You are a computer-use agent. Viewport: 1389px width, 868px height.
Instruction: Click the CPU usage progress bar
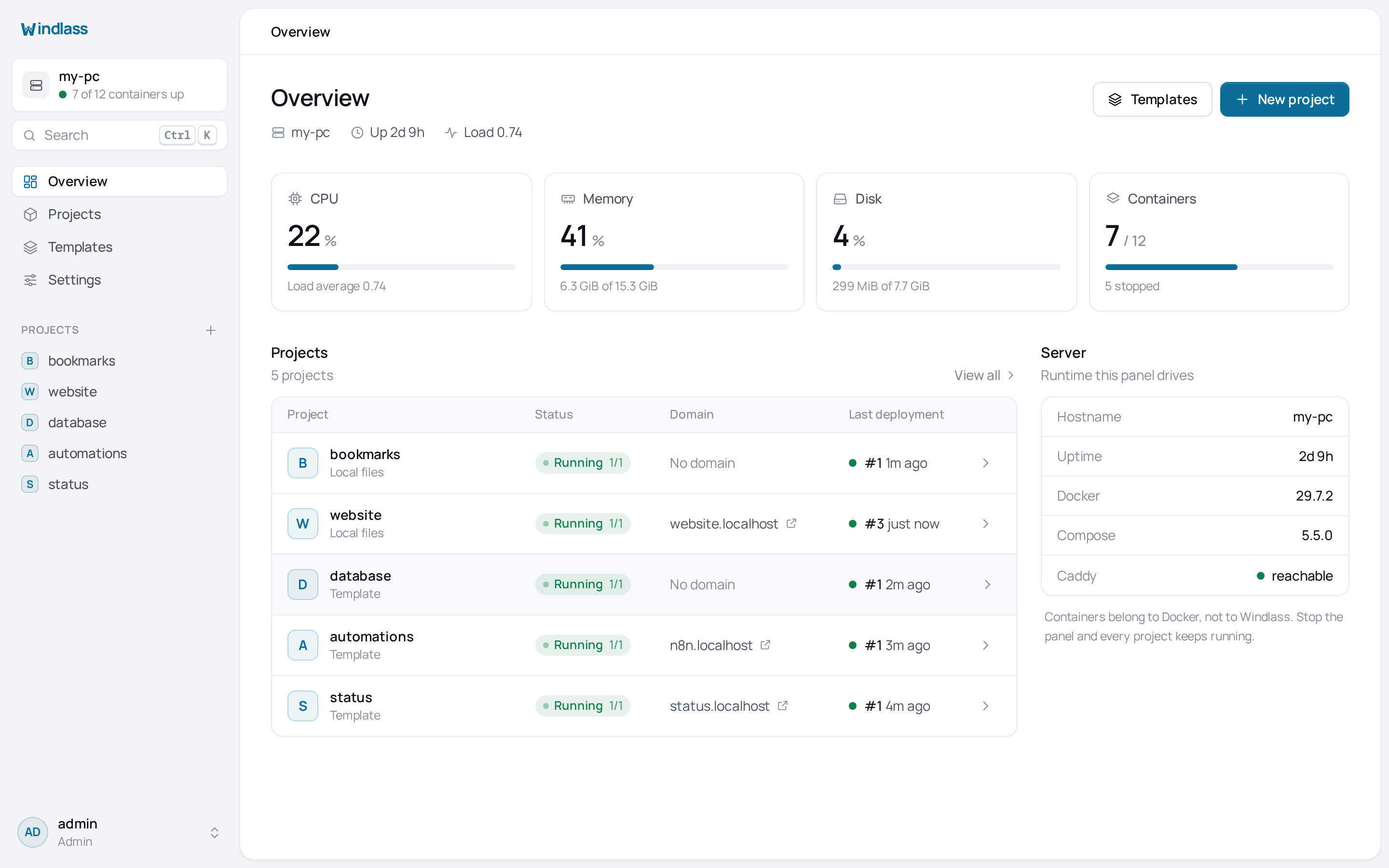[x=401, y=267]
